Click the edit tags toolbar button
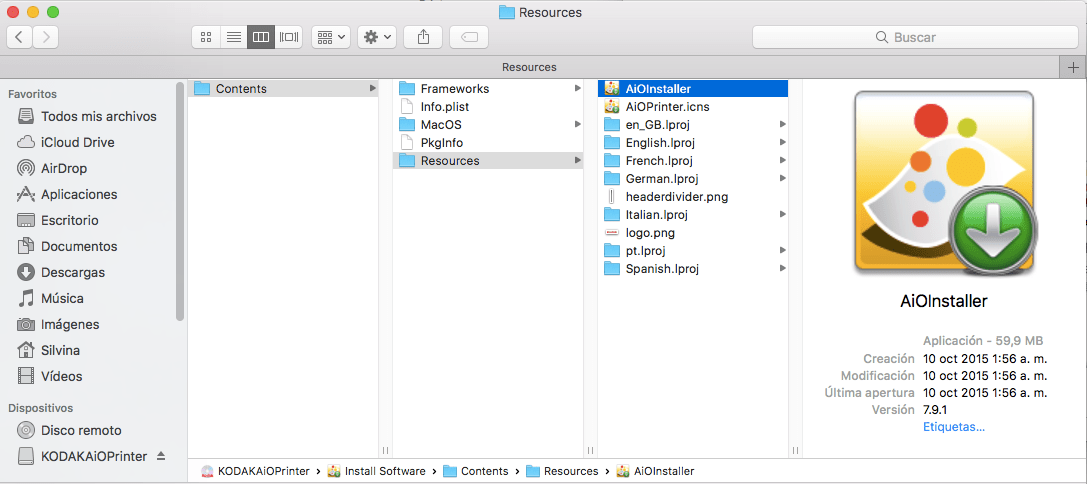1087x484 pixels. pyautogui.click(x=469, y=37)
